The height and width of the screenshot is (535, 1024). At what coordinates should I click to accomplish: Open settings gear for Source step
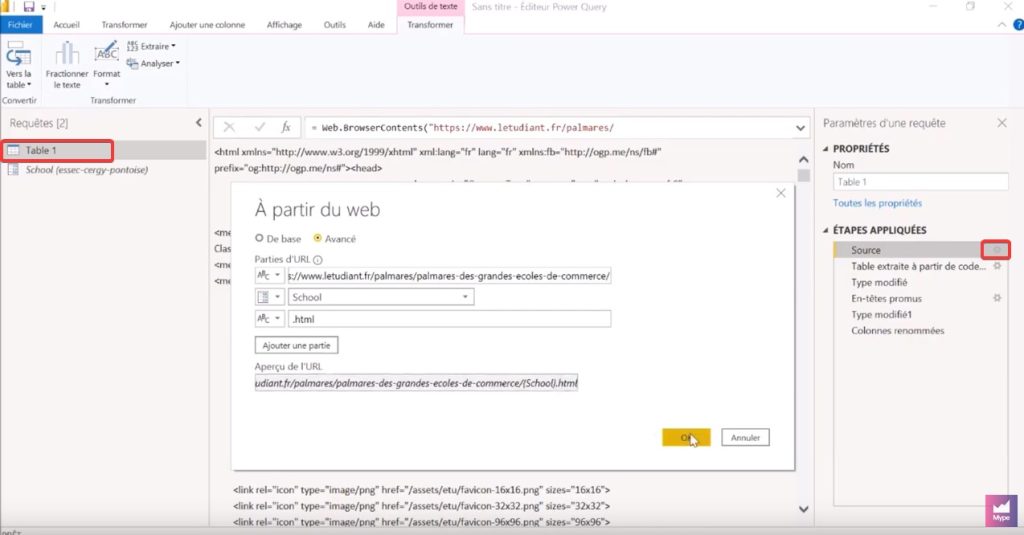(x=997, y=250)
